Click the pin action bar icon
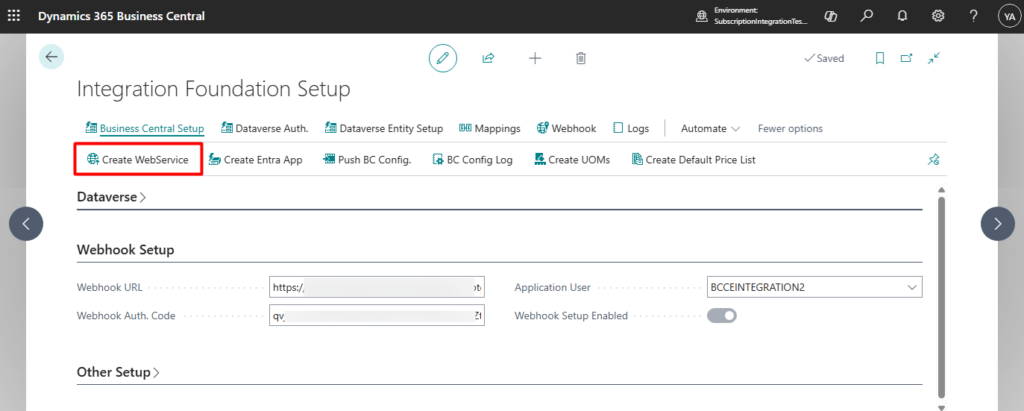This screenshot has height=411, width=1024. [x=934, y=159]
